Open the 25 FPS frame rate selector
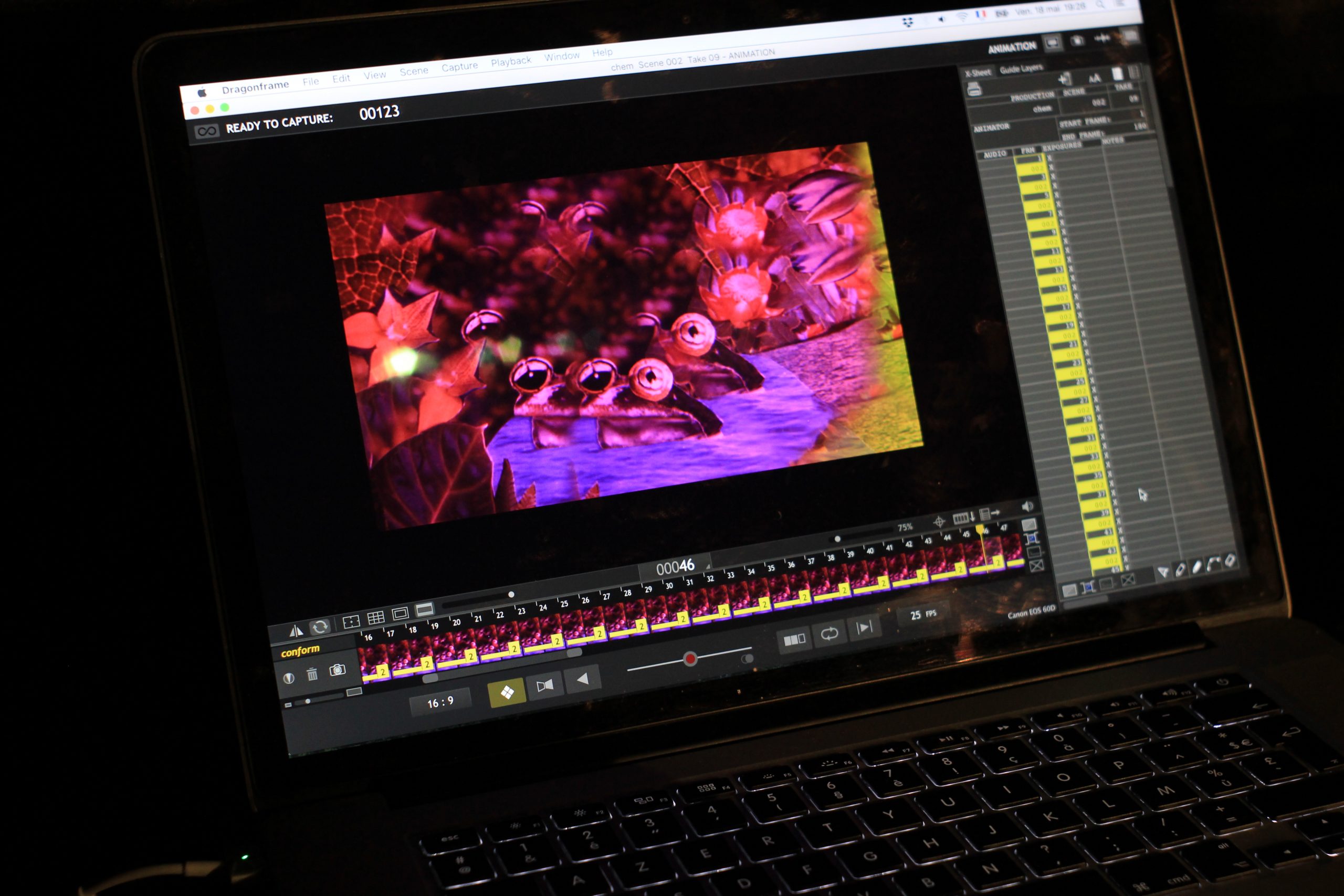Image resolution: width=1344 pixels, height=896 pixels. pyautogui.click(x=923, y=615)
